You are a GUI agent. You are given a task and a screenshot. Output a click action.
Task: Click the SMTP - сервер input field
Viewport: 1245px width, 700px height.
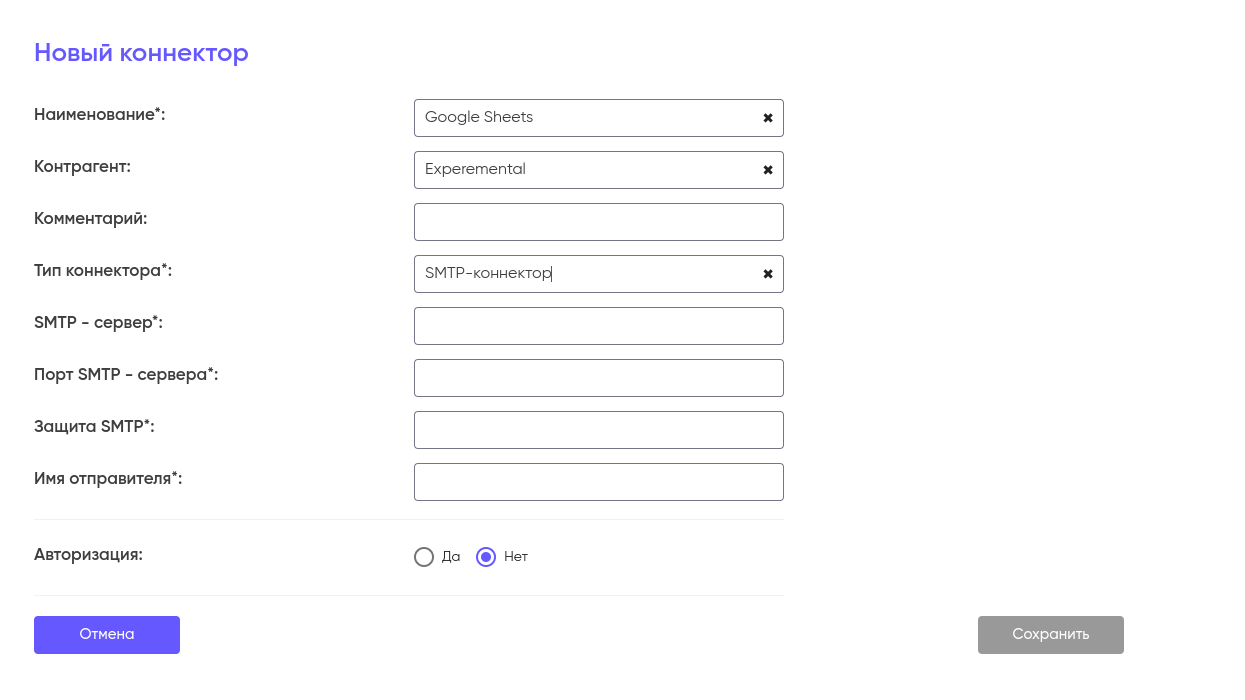pos(598,326)
